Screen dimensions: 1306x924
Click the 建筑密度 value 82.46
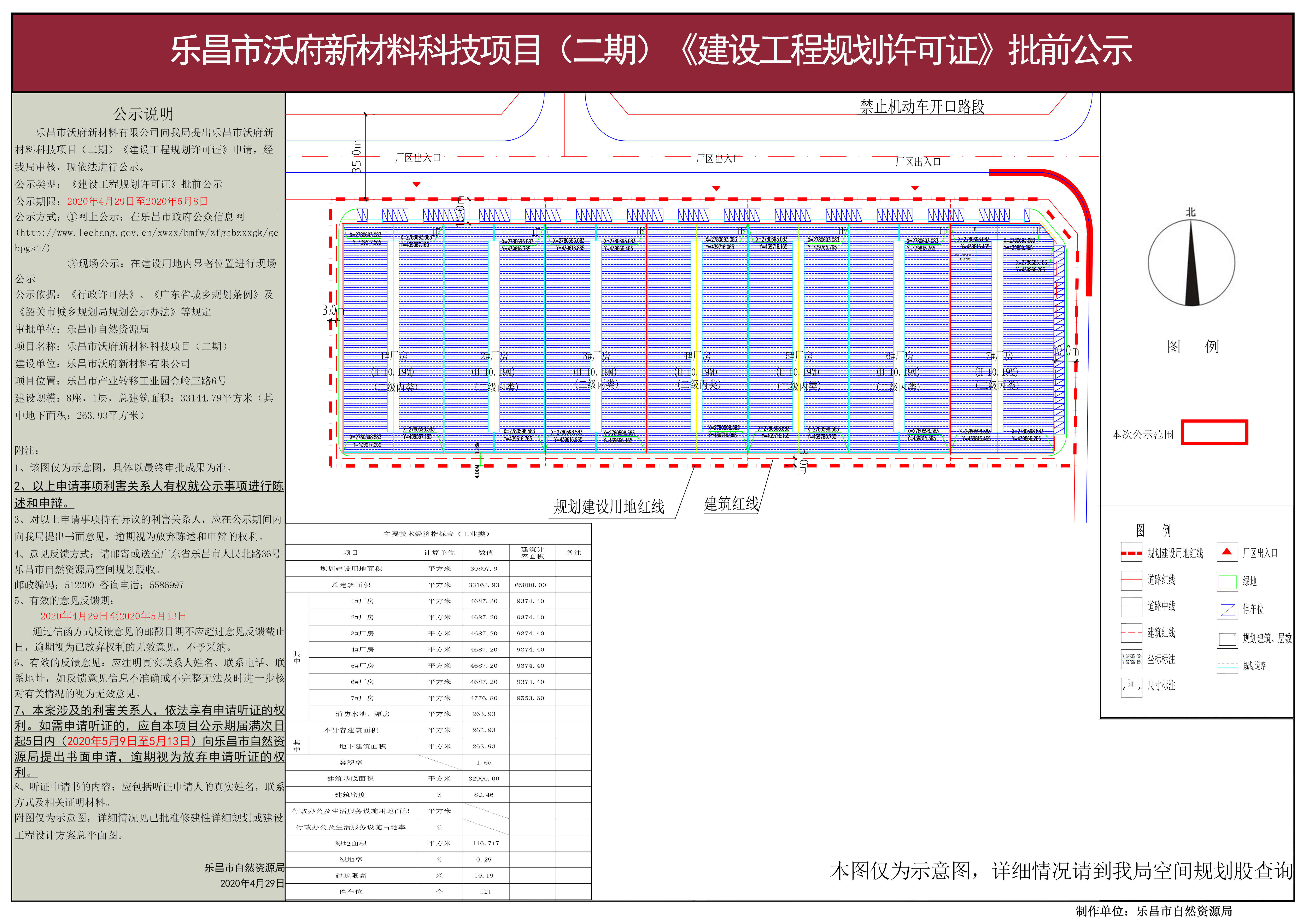(484, 795)
